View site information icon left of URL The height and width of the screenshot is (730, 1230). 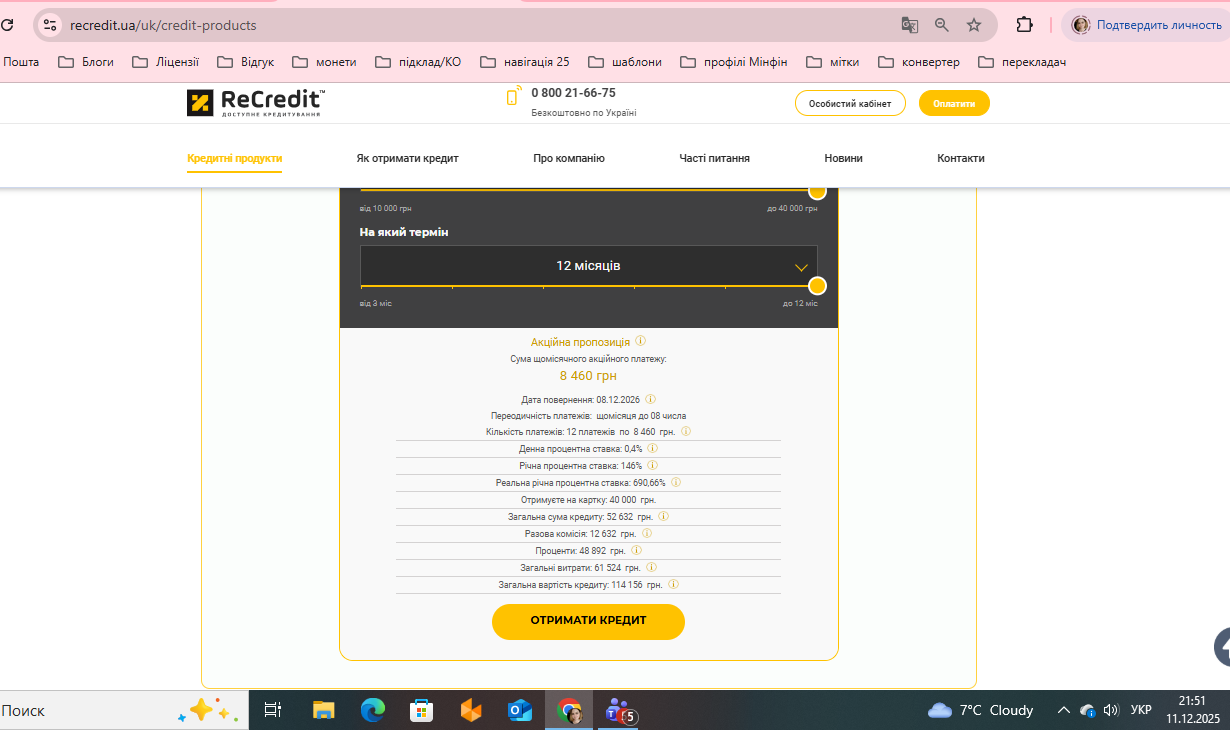pyautogui.click(x=50, y=25)
